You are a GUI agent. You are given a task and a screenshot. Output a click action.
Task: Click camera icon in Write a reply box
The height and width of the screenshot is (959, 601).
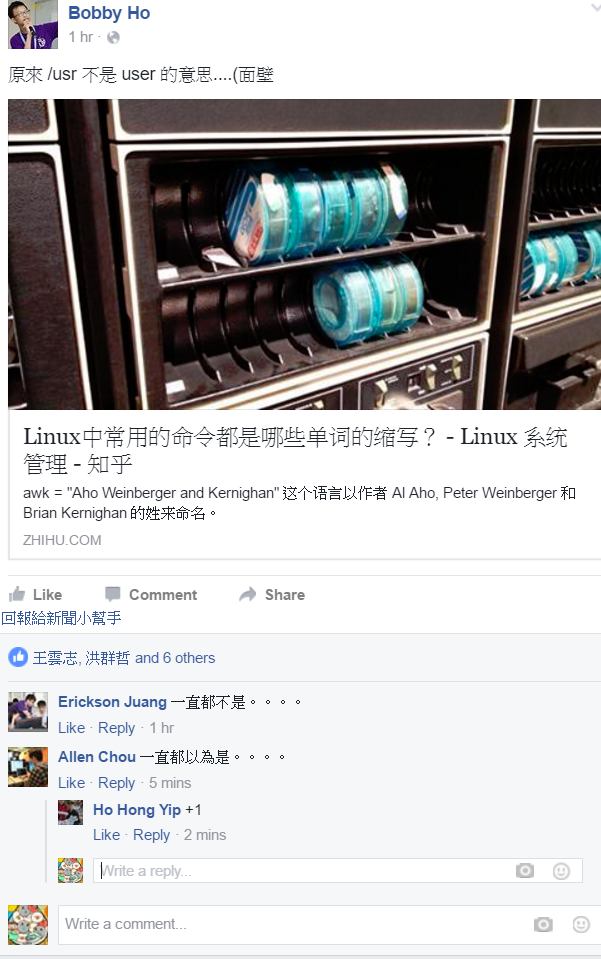(525, 870)
